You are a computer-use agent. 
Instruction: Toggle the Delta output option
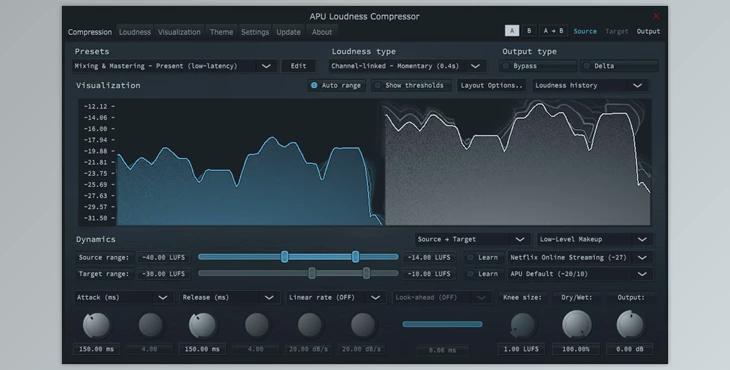pos(619,66)
